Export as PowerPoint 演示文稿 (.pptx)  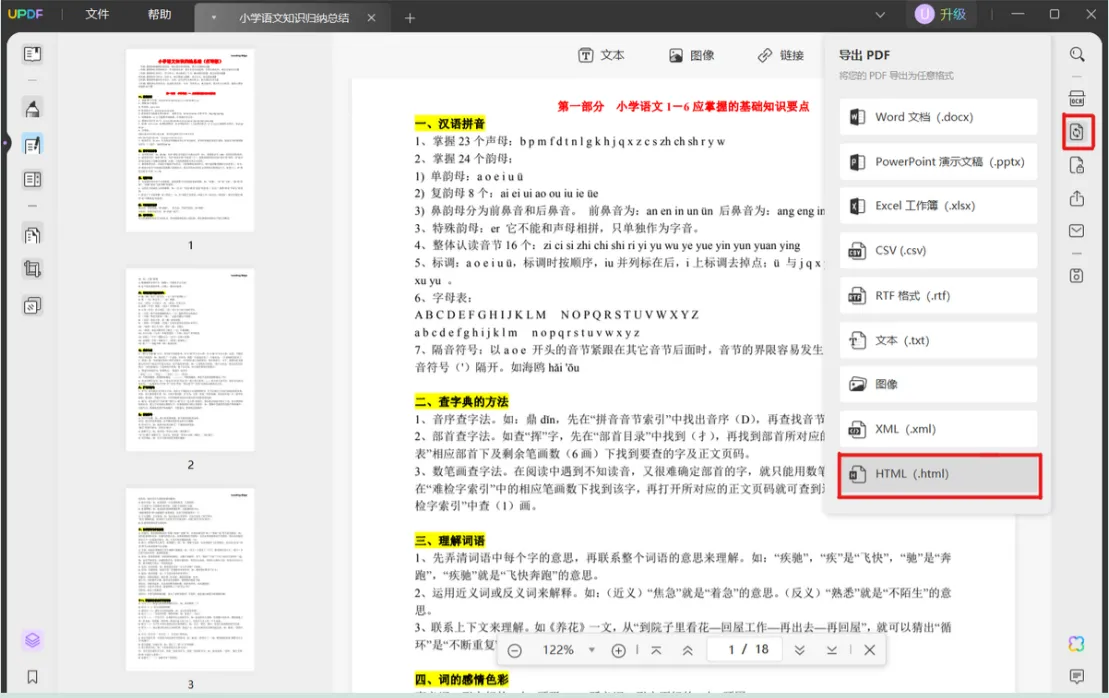(938, 162)
